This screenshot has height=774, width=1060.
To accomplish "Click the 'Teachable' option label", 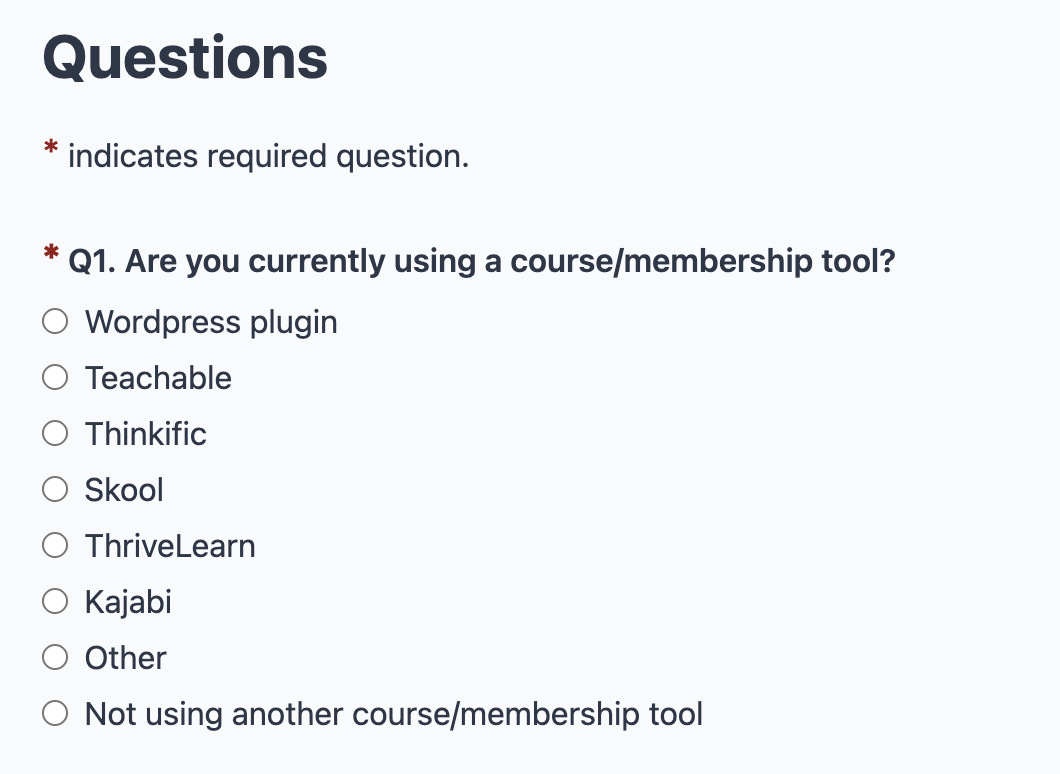I will click(x=158, y=378).
